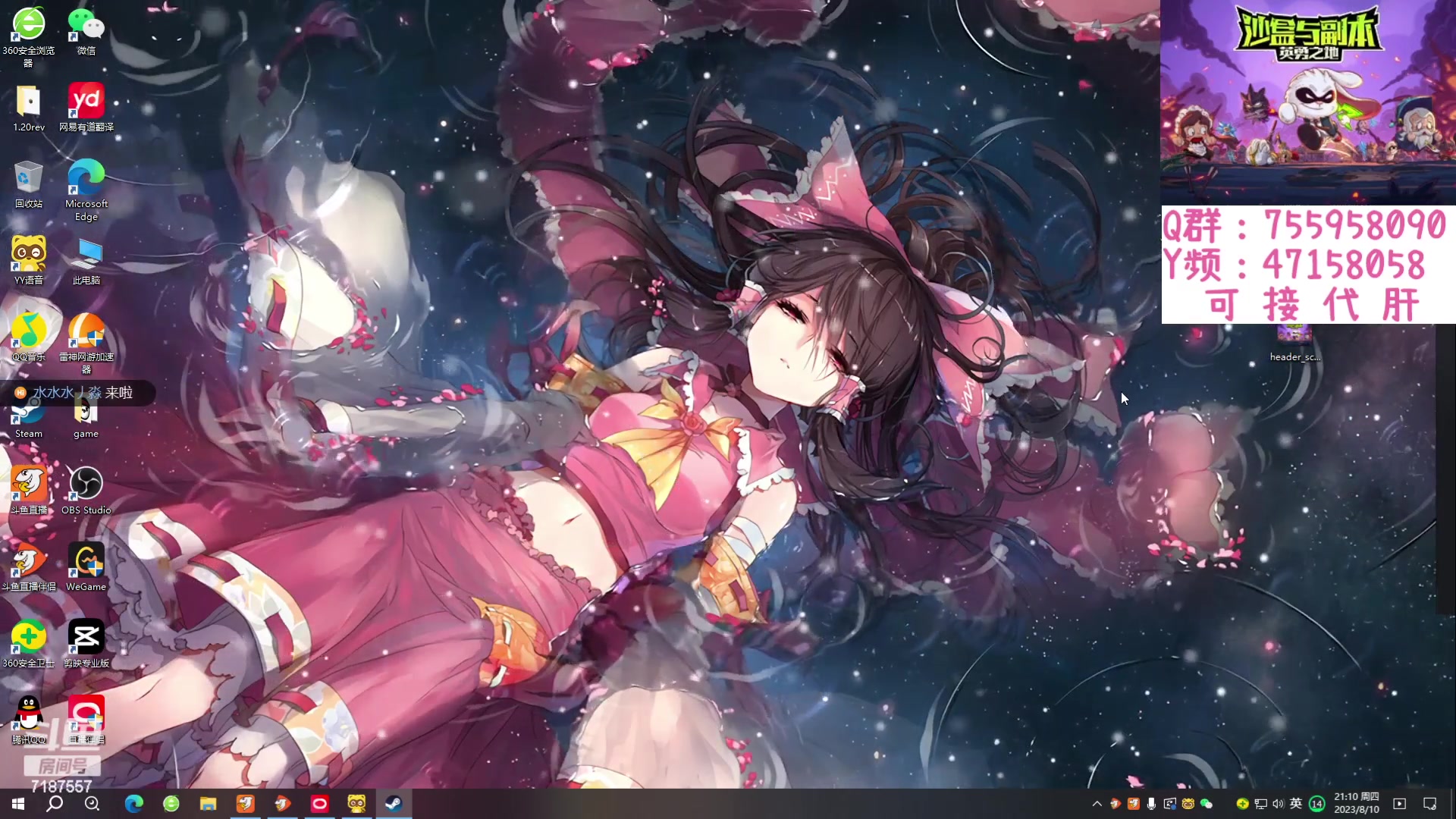Open the 360安全浏览器 desktop icon
This screenshot has width=1456, height=819.
(x=29, y=36)
